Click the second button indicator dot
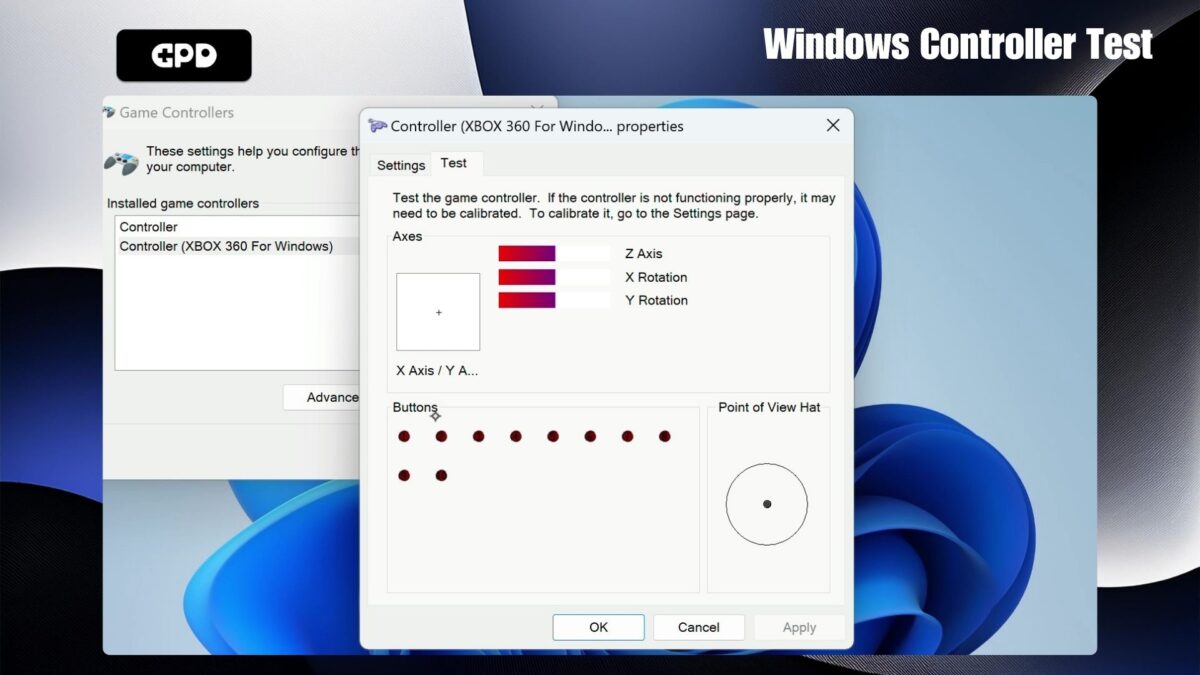 [441, 436]
